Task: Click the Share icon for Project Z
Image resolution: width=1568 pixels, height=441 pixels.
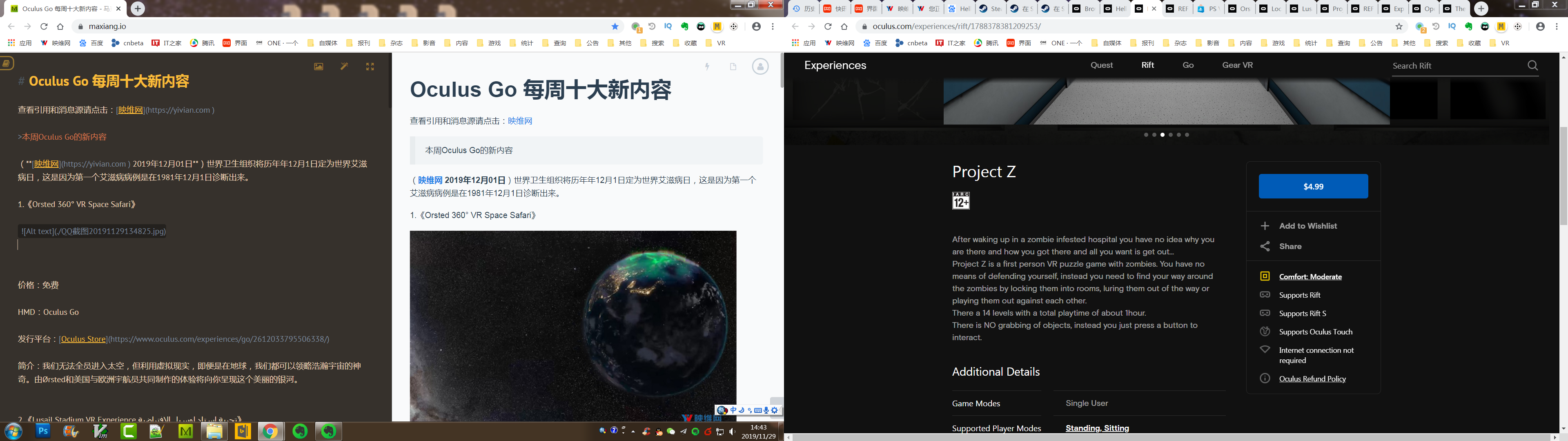Action: (1265, 246)
